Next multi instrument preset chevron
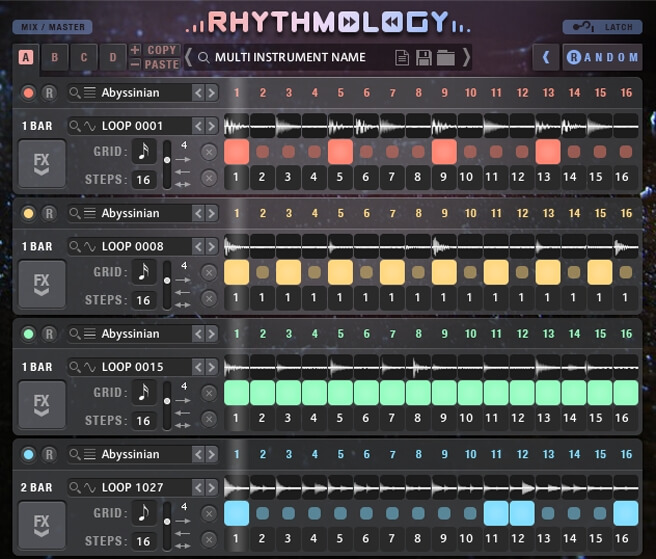The height and width of the screenshot is (559, 656). (x=466, y=57)
